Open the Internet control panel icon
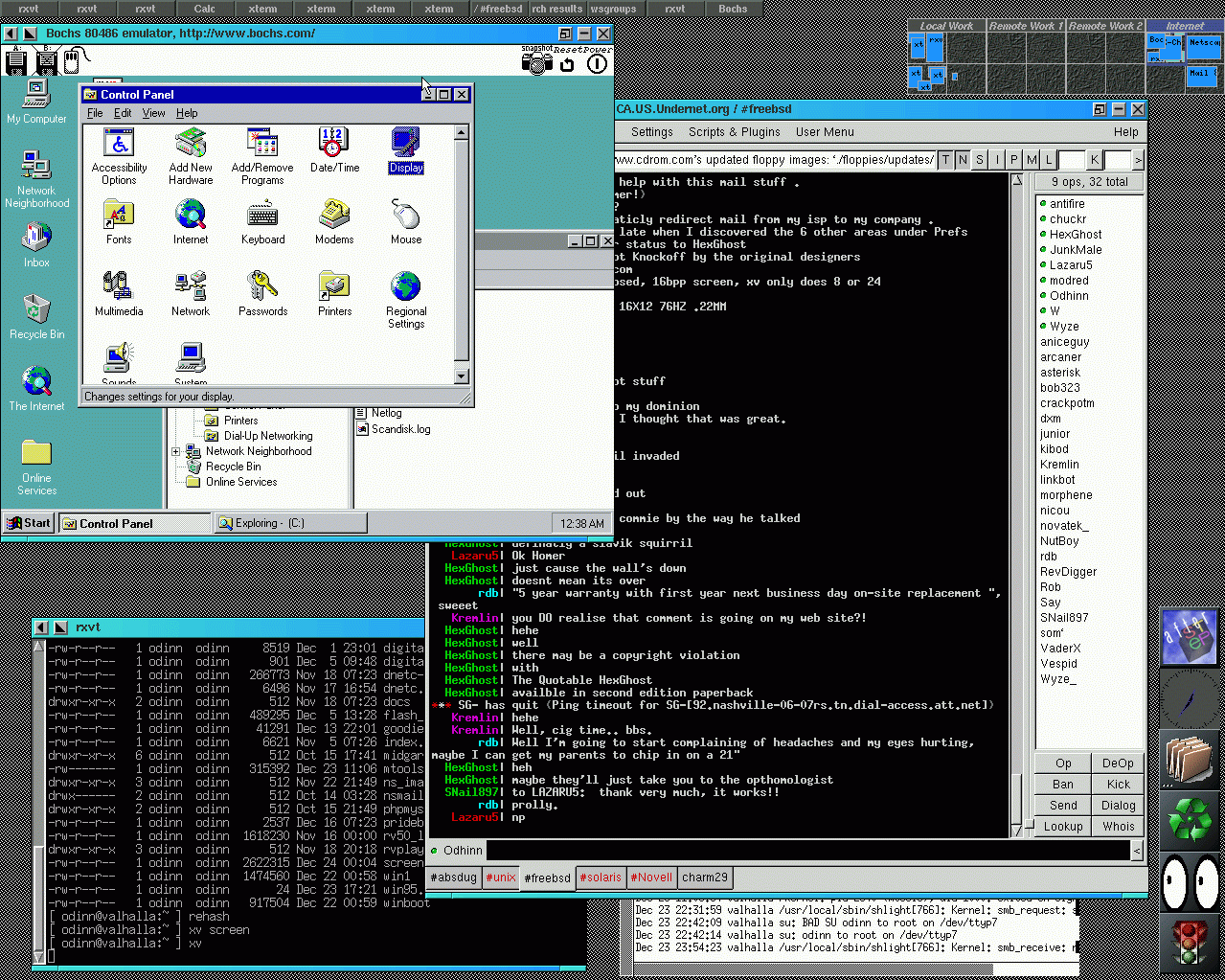1225x980 pixels. pos(191,222)
